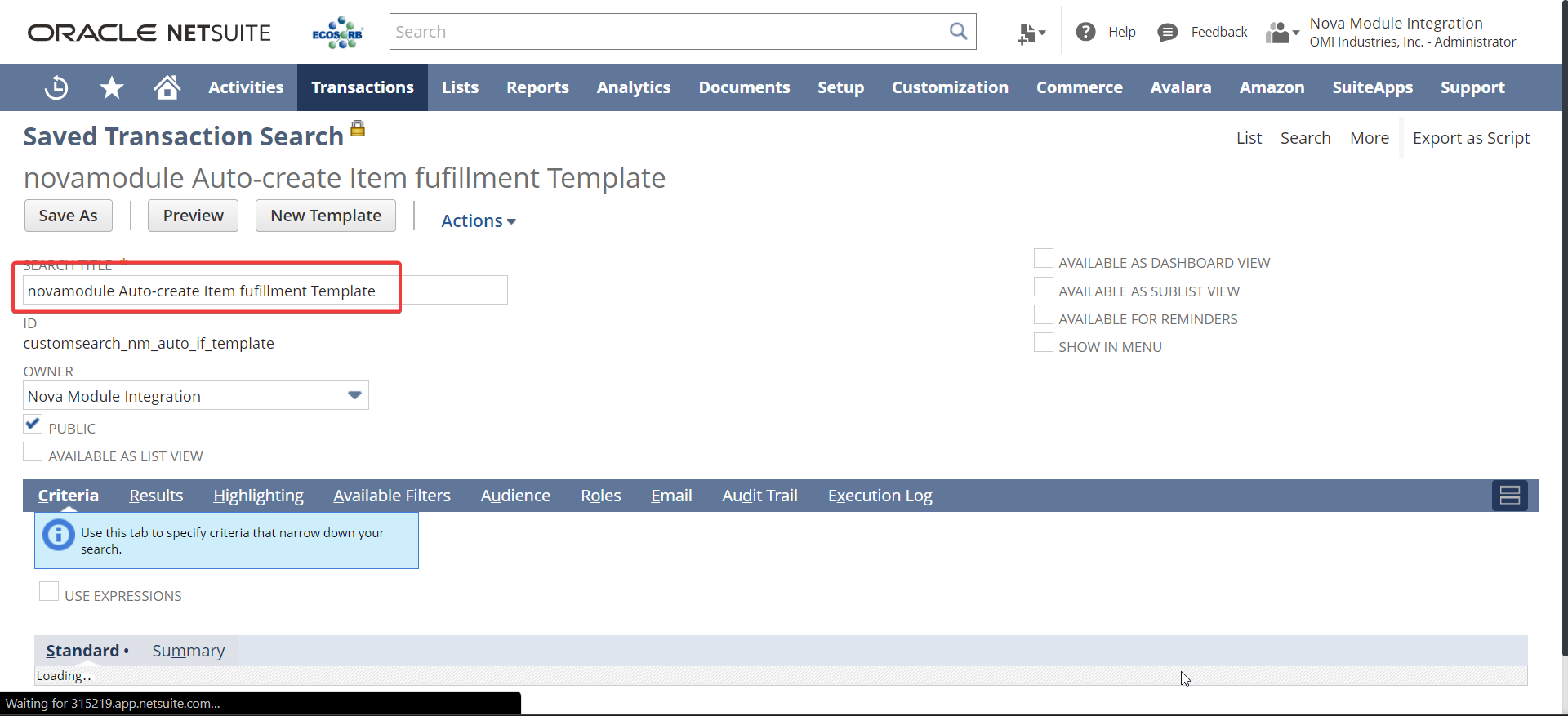Click the customsearch_nm_auto_if_template ID text

149,344
